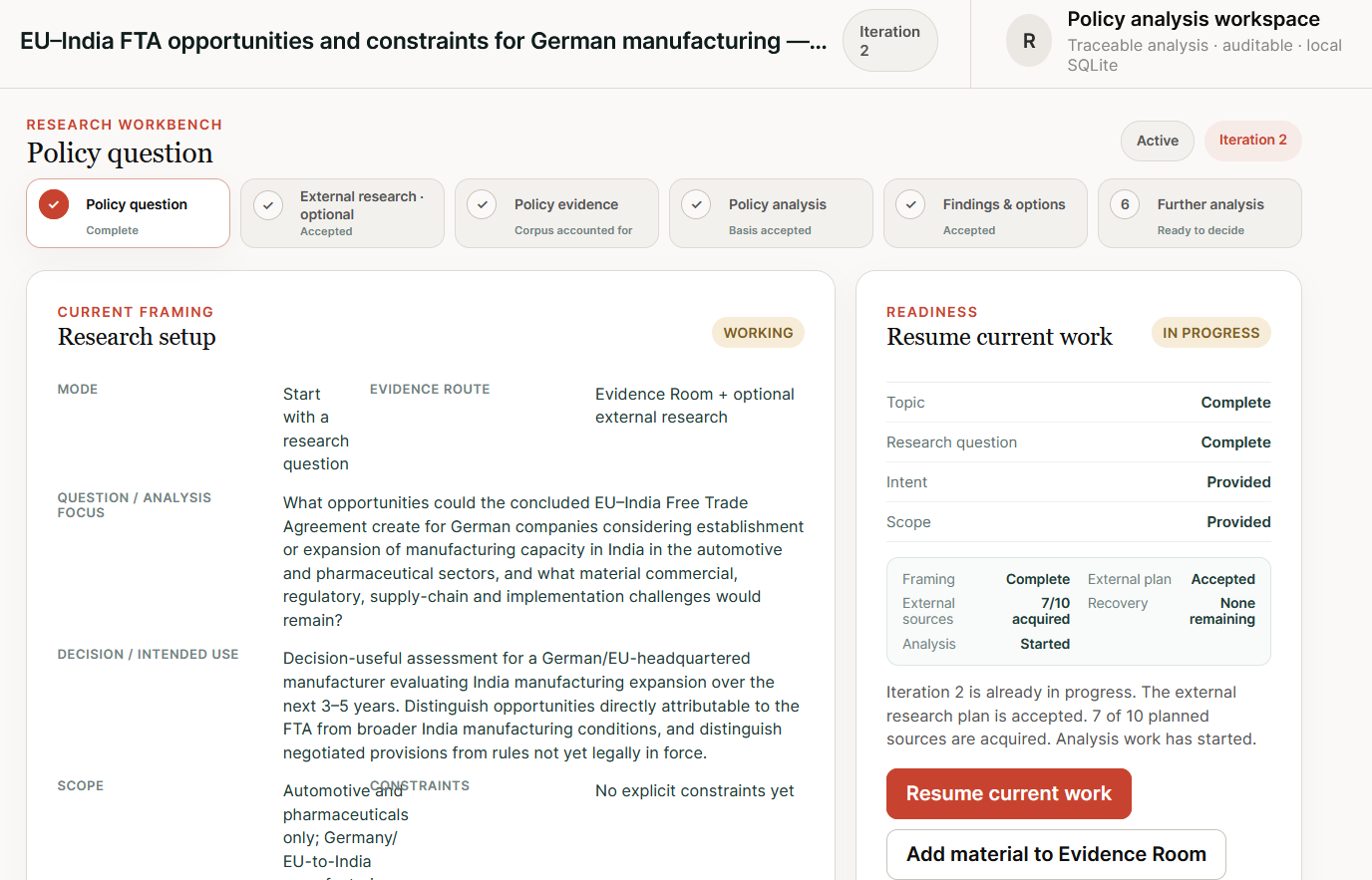
Task: Switch to the Policy evidence step
Action: (x=557, y=213)
